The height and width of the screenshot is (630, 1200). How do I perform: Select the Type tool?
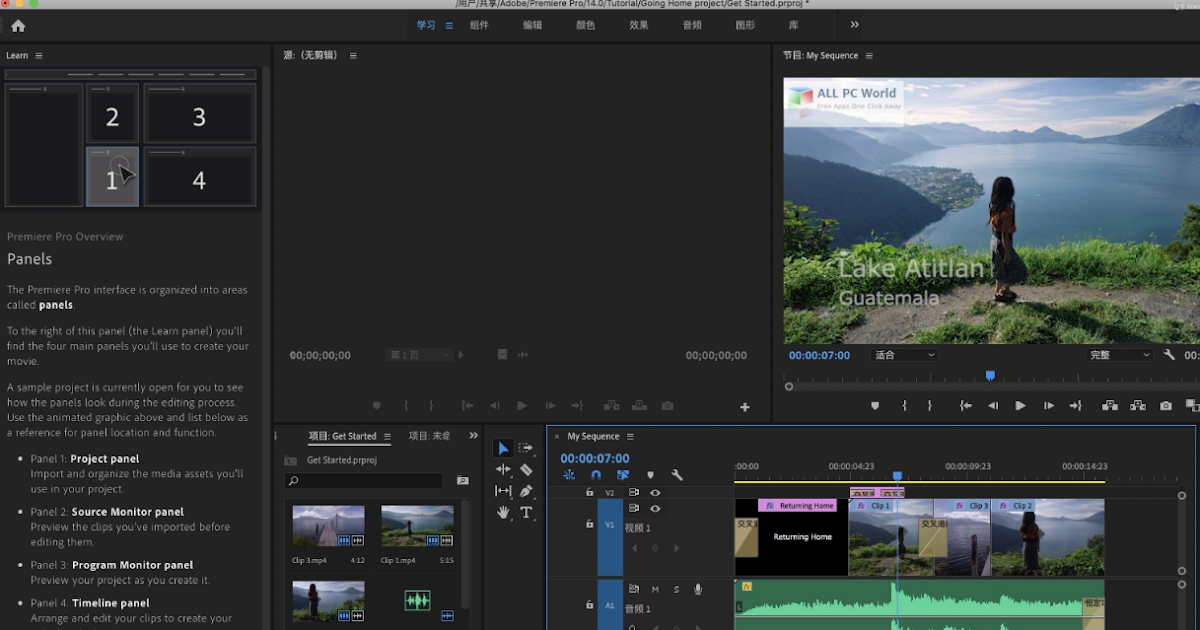coord(527,512)
